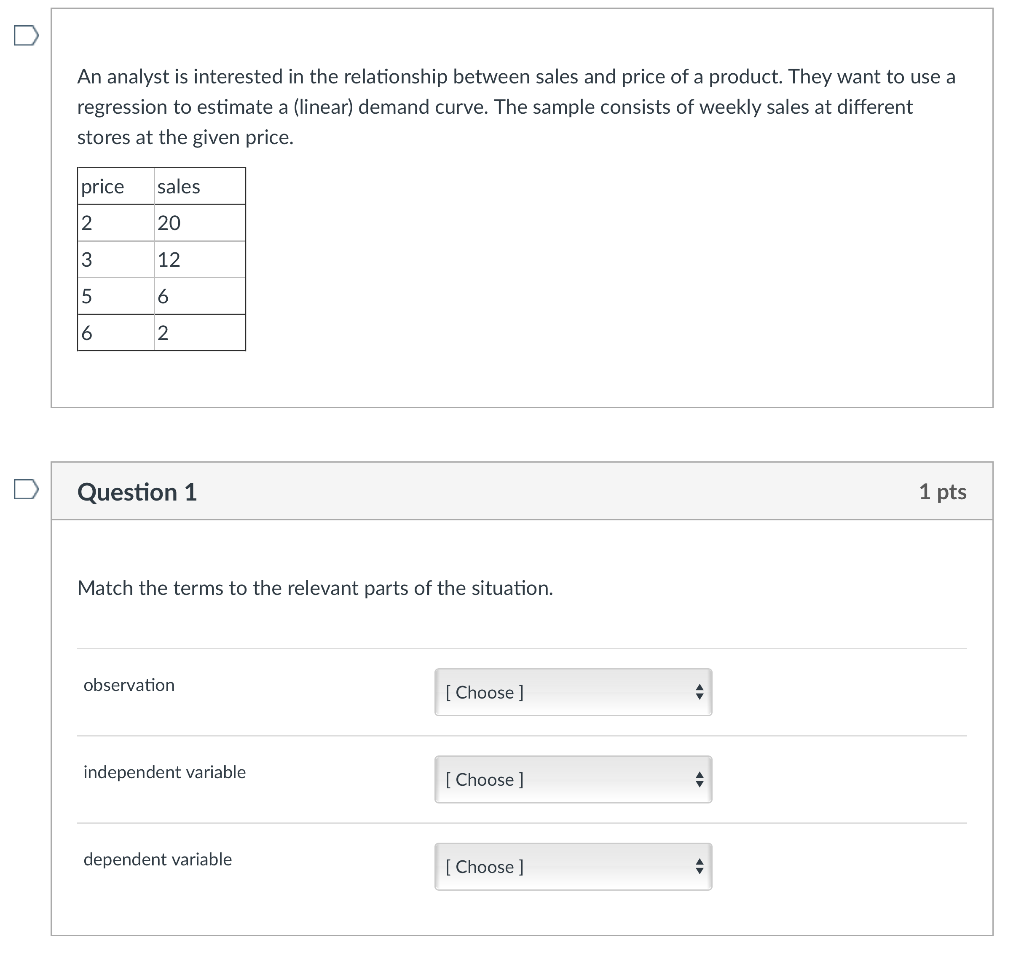Click the price value 2 in the table
This screenshot has width=1024, height=964.
click(86, 222)
